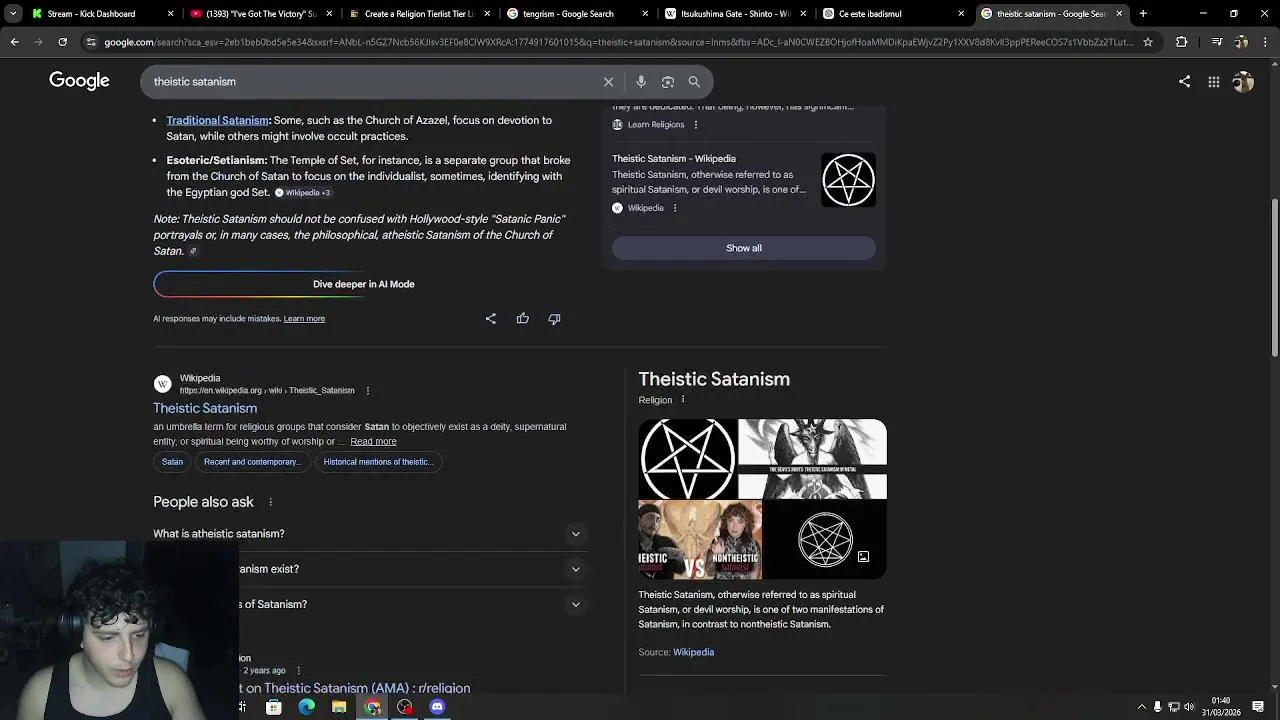Click Show all sources button
The height and width of the screenshot is (720, 1280).
point(743,248)
